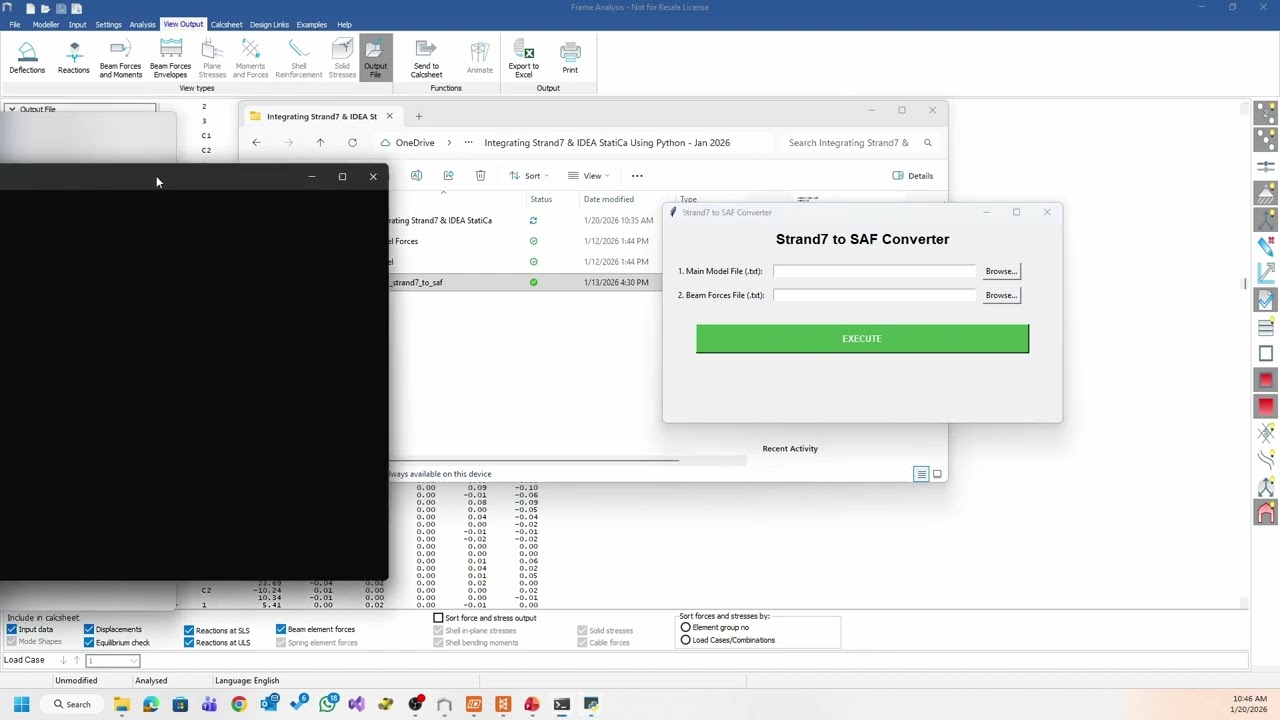Open Google Chrome from the taskbar

point(239,705)
